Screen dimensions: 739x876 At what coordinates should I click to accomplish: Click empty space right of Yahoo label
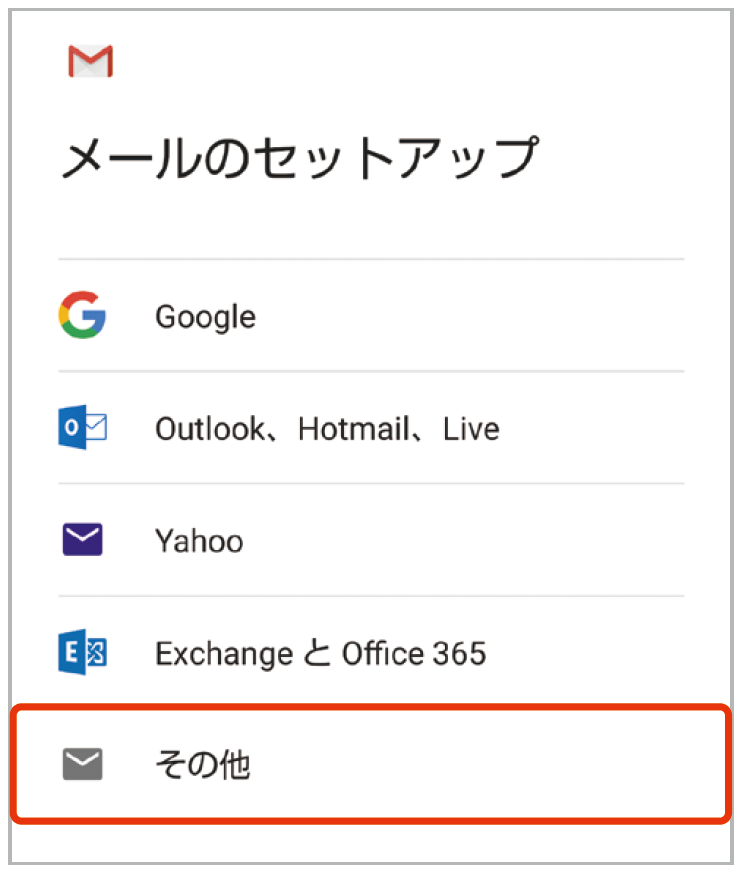pos(464,541)
